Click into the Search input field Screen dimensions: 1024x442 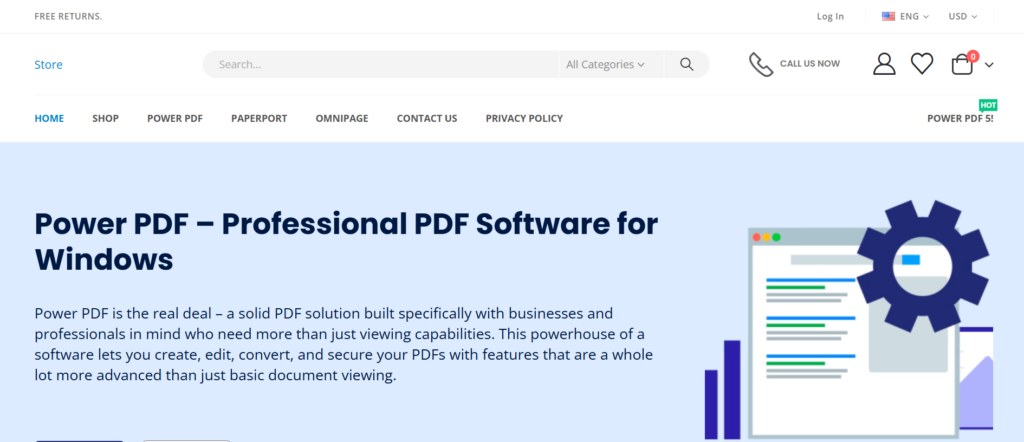point(380,64)
